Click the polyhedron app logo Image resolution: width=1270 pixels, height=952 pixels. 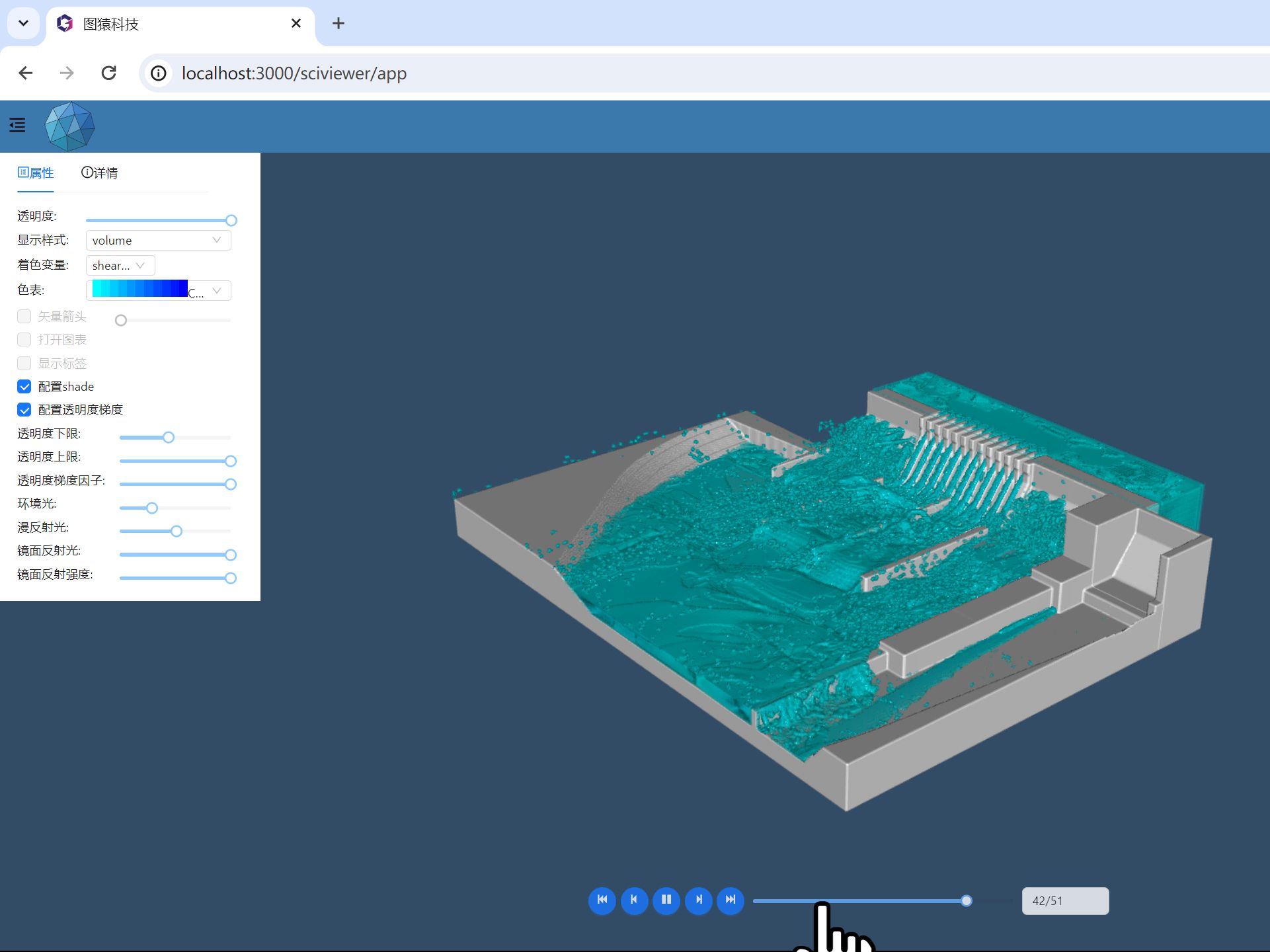click(x=69, y=126)
